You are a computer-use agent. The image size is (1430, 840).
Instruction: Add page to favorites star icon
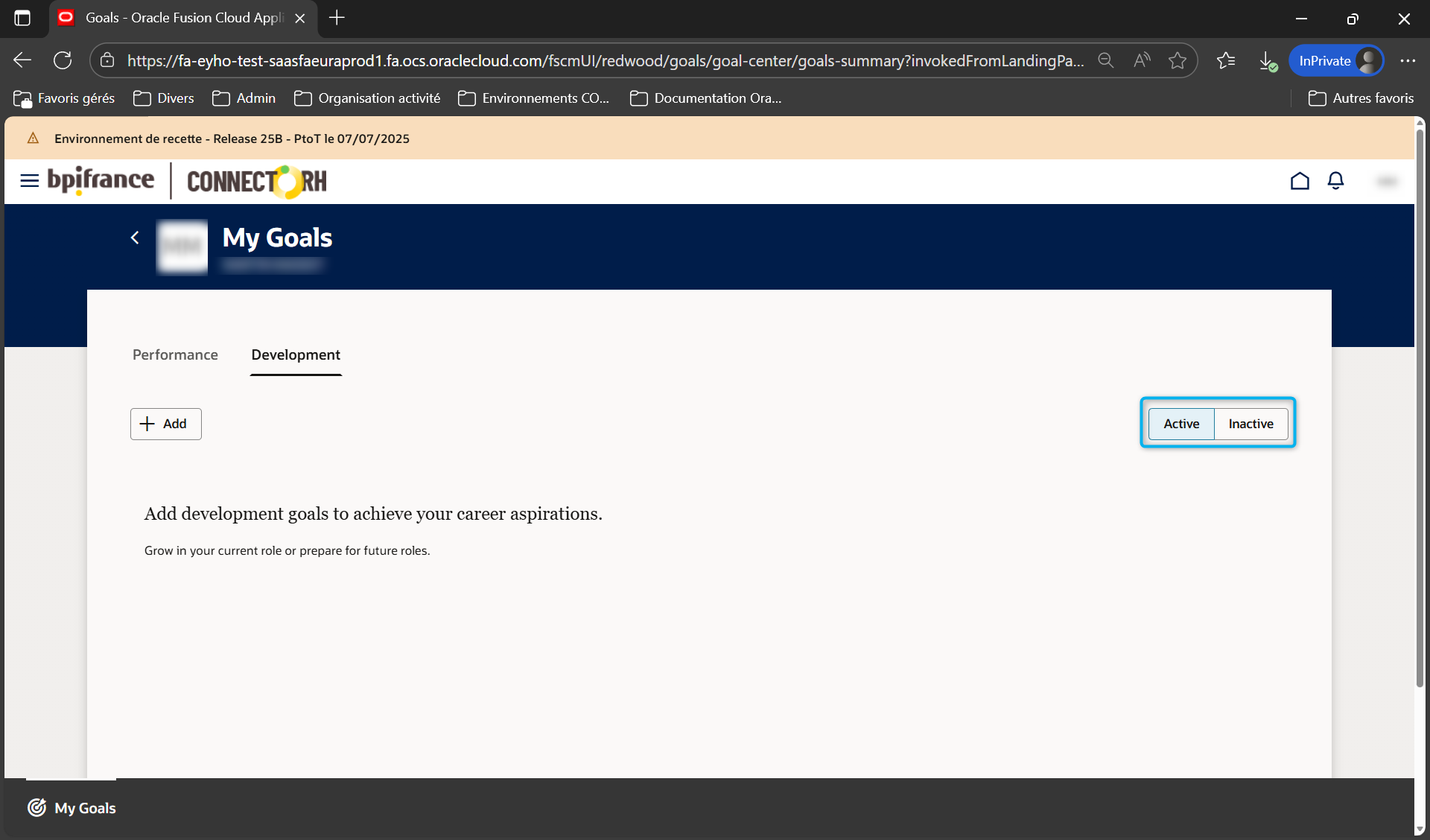pos(1178,60)
